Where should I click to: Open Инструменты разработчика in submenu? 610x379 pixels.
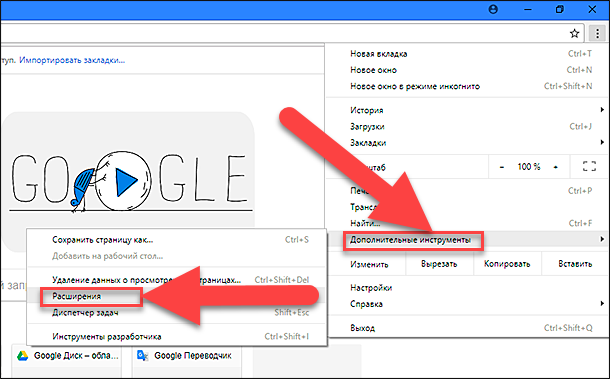coord(177,337)
